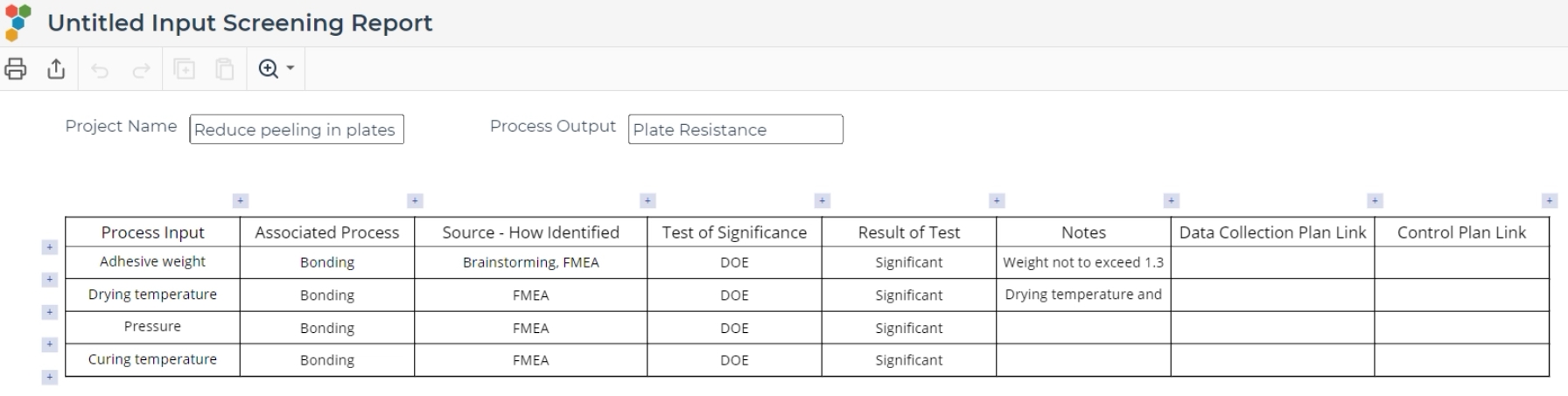Click the Brainstorming, FMEA cell
1568x396 pixels.
(530, 262)
